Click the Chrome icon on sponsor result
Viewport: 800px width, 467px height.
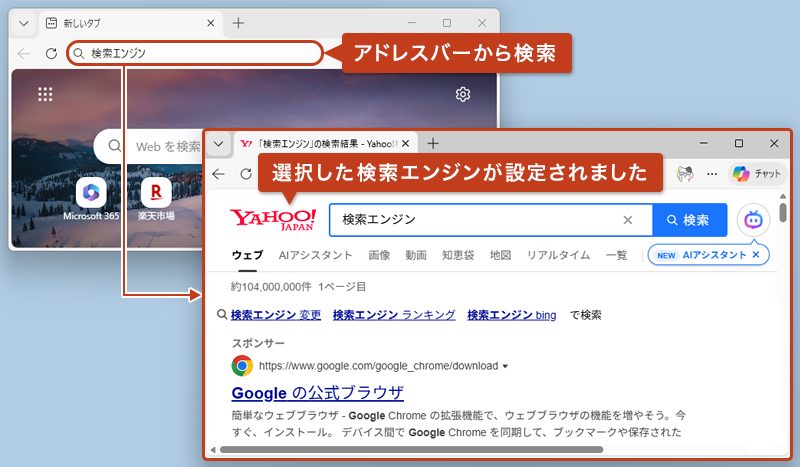[x=242, y=366]
